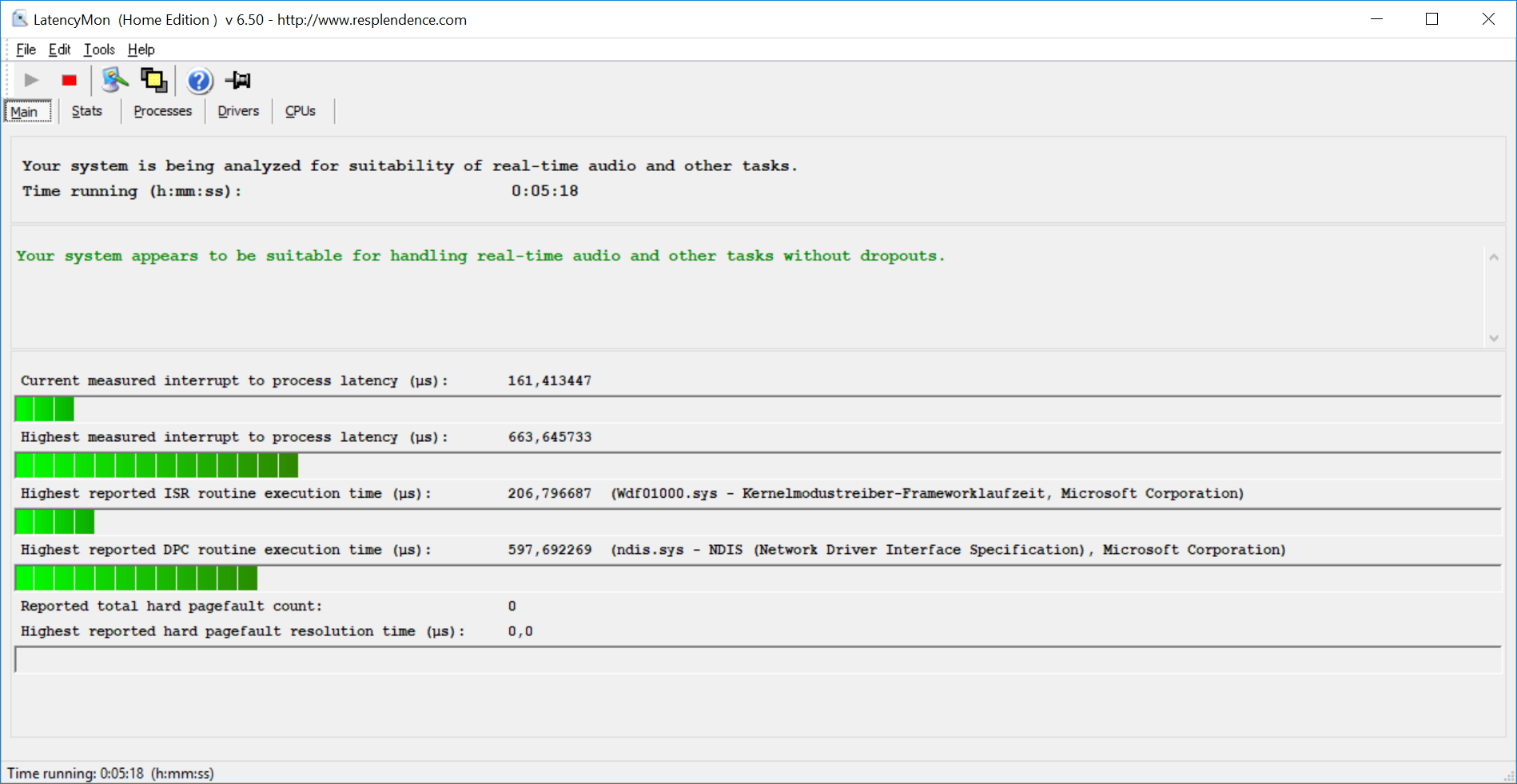Click the LatencyMon app icon in title bar
Screen dimensions: 1517x784
pyautogui.click(x=19, y=19)
